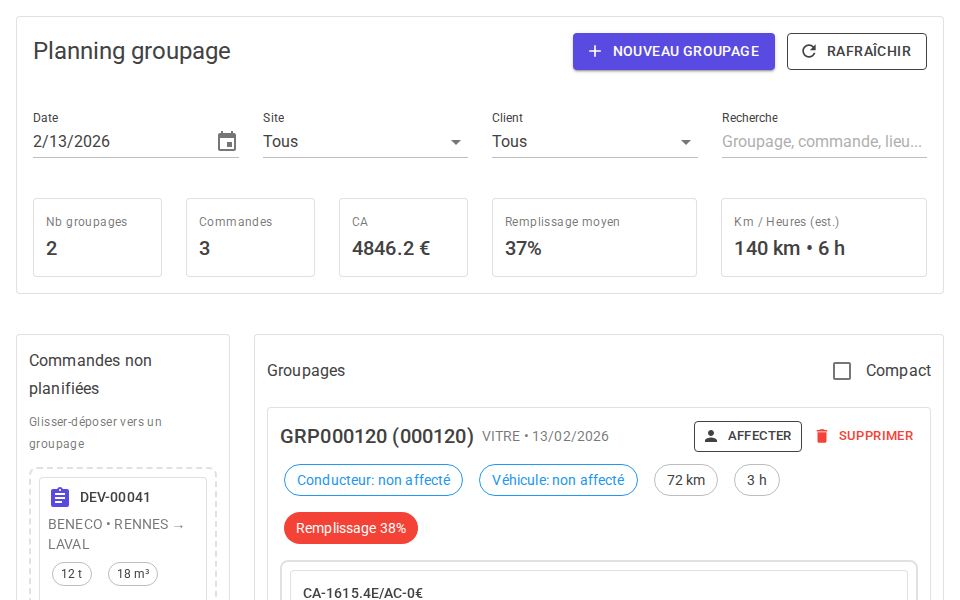Select the Conducteur non affecté chip

coord(373,480)
